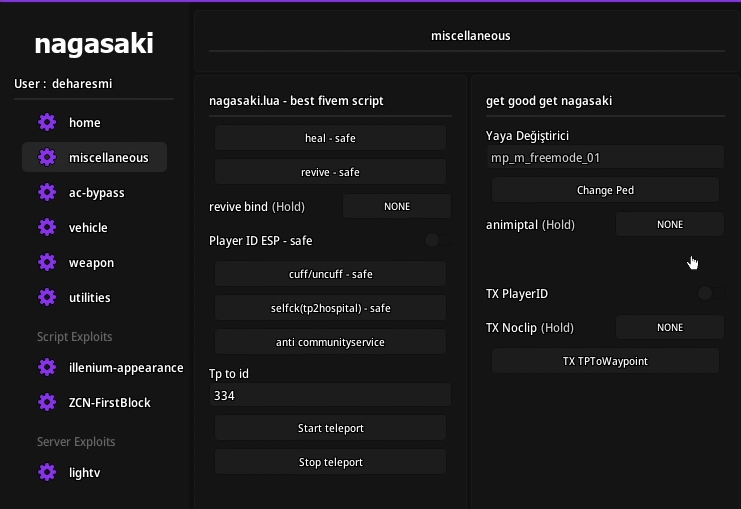Click the gear icon next to home
741x509 pixels.
point(46,123)
